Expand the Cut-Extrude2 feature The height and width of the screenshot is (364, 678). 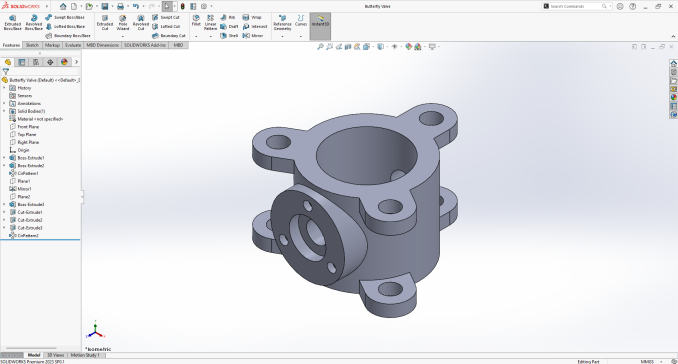point(4,220)
